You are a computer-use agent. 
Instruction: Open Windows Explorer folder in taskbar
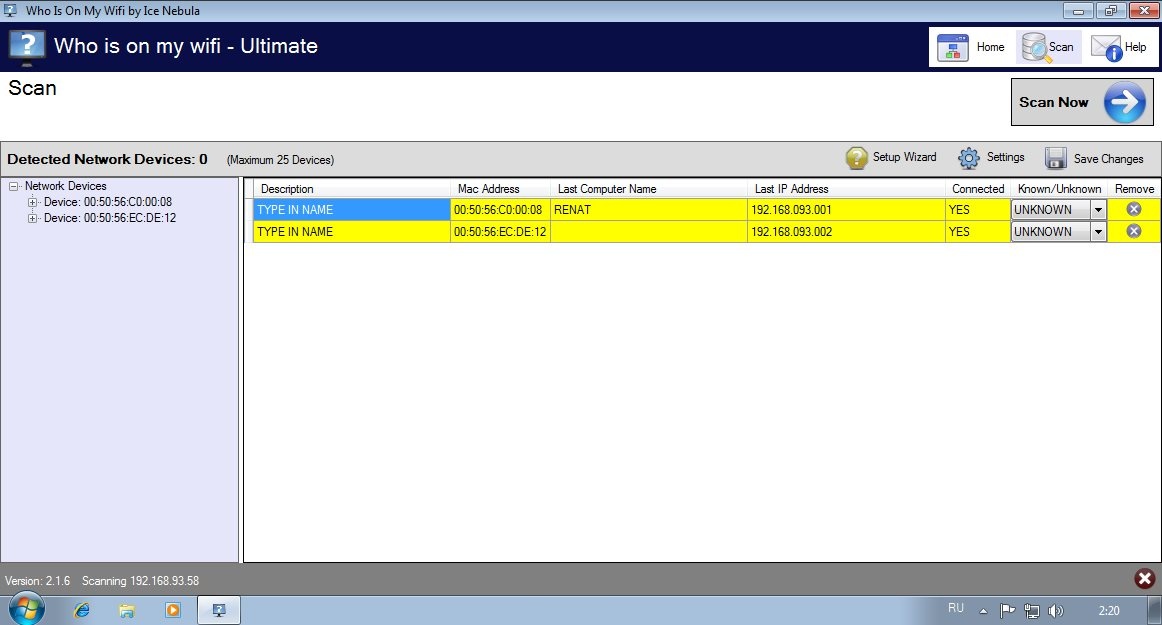tap(127, 611)
